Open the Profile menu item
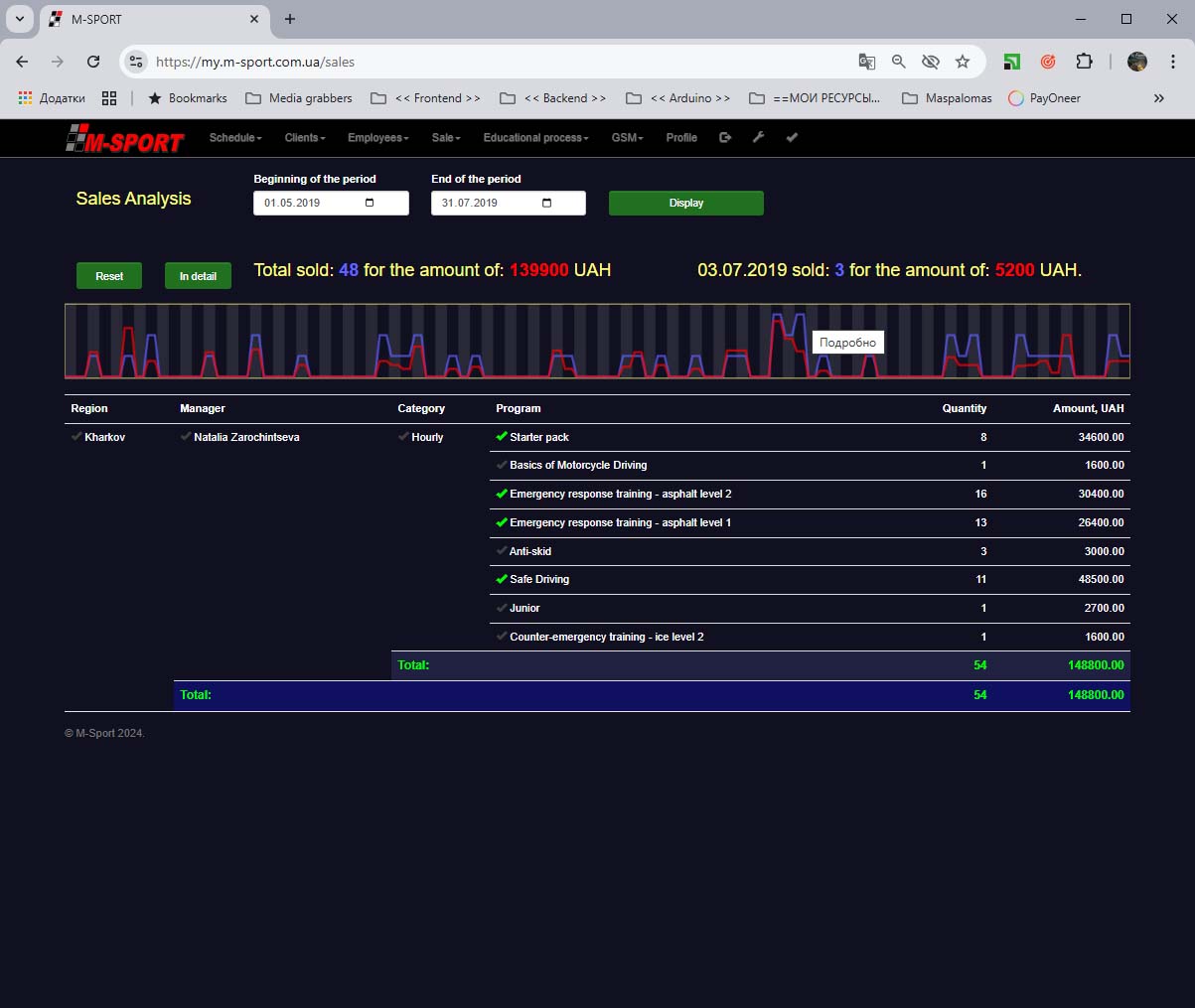This screenshot has height=1008, width=1195. click(681, 138)
